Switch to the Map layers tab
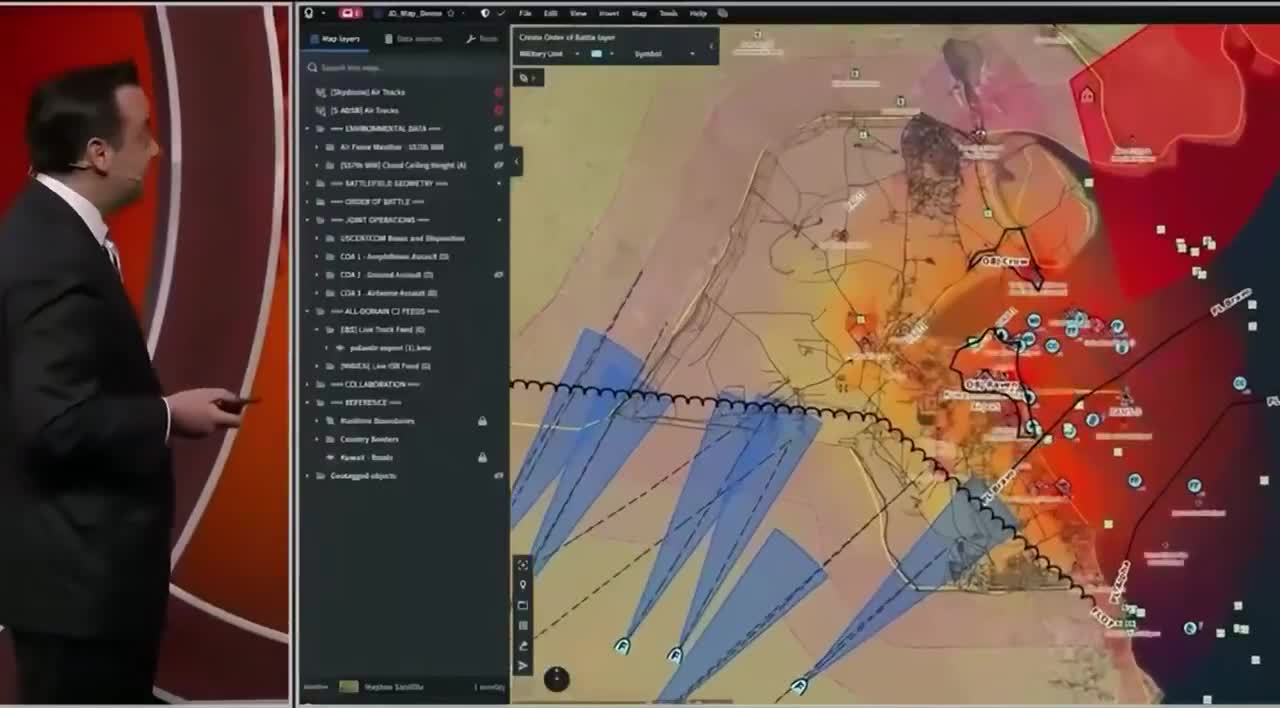 (335, 39)
